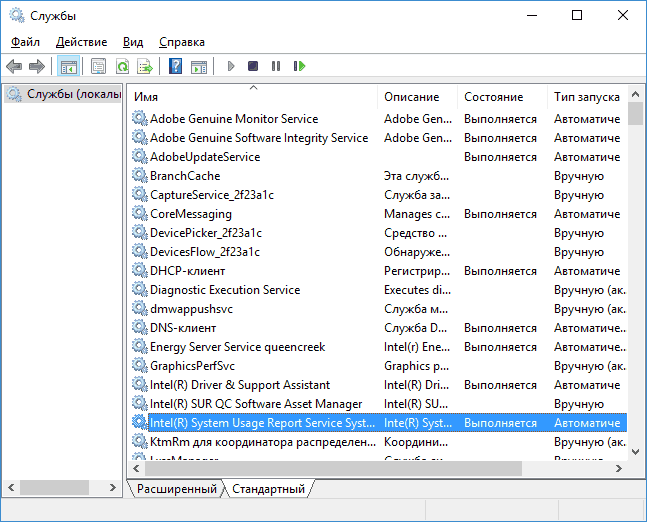The height and width of the screenshot is (522, 647).
Task: Click 'Manages c...' description cell
Action: click(417, 213)
